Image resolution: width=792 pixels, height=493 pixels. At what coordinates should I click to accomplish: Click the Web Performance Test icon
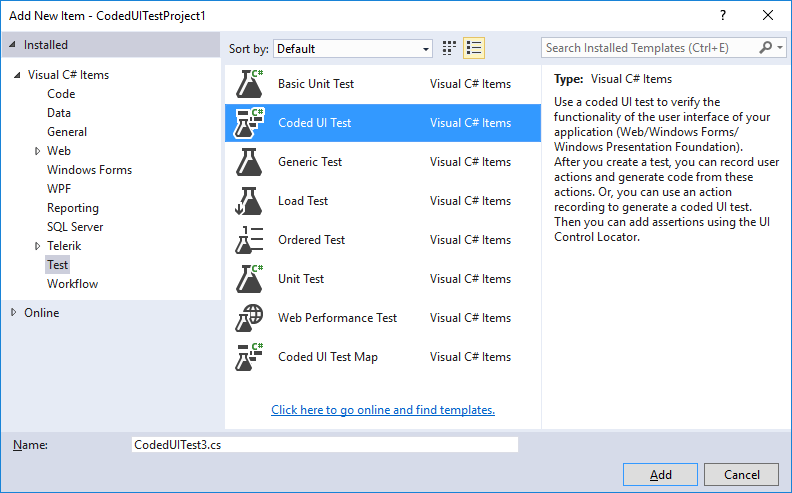tap(249, 318)
